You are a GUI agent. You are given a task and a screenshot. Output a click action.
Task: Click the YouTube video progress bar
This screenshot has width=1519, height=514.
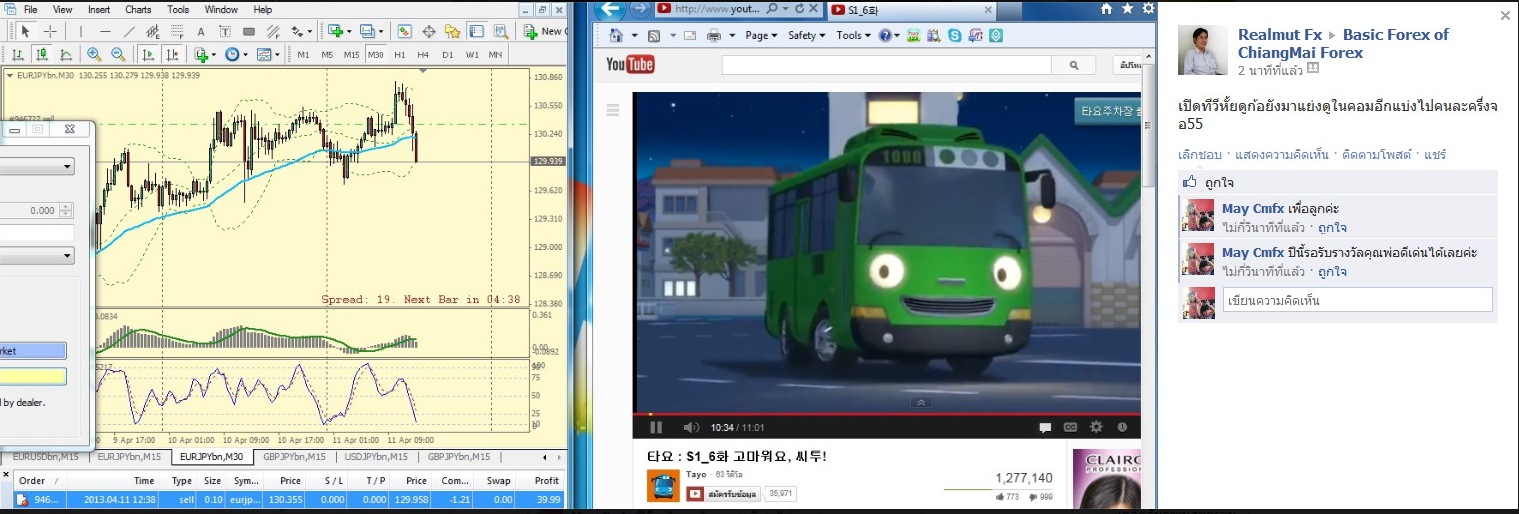[886, 413]
